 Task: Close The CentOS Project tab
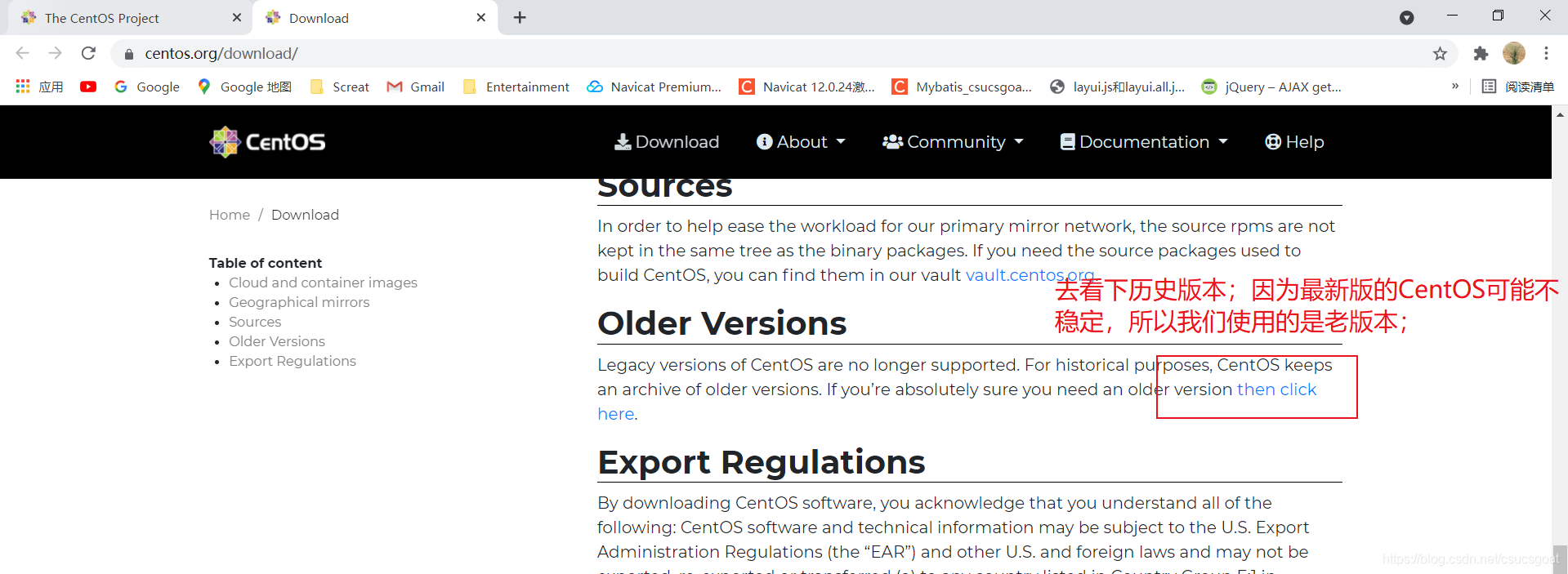(237, 17)
